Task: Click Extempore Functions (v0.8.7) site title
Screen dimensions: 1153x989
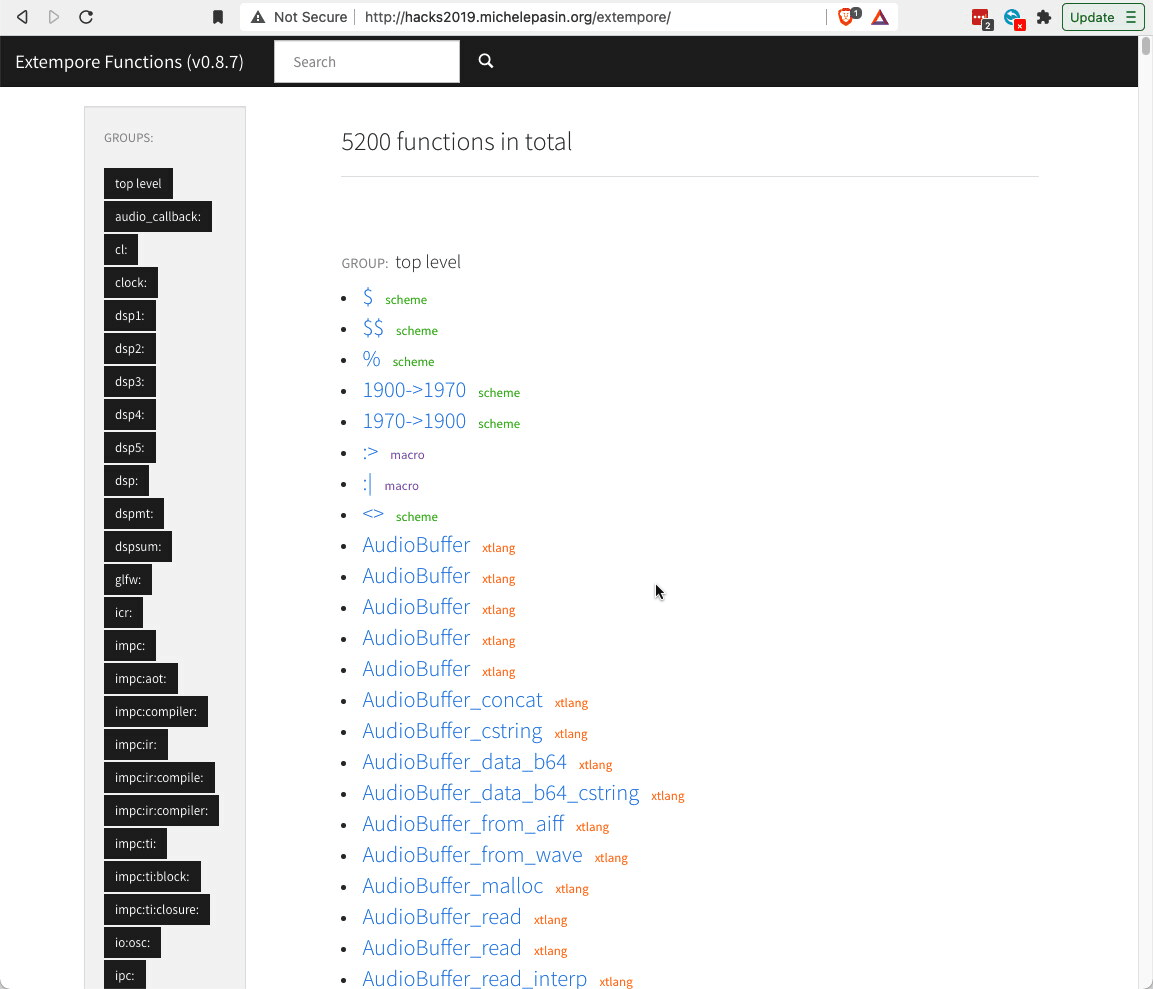Action: point(129,62)
